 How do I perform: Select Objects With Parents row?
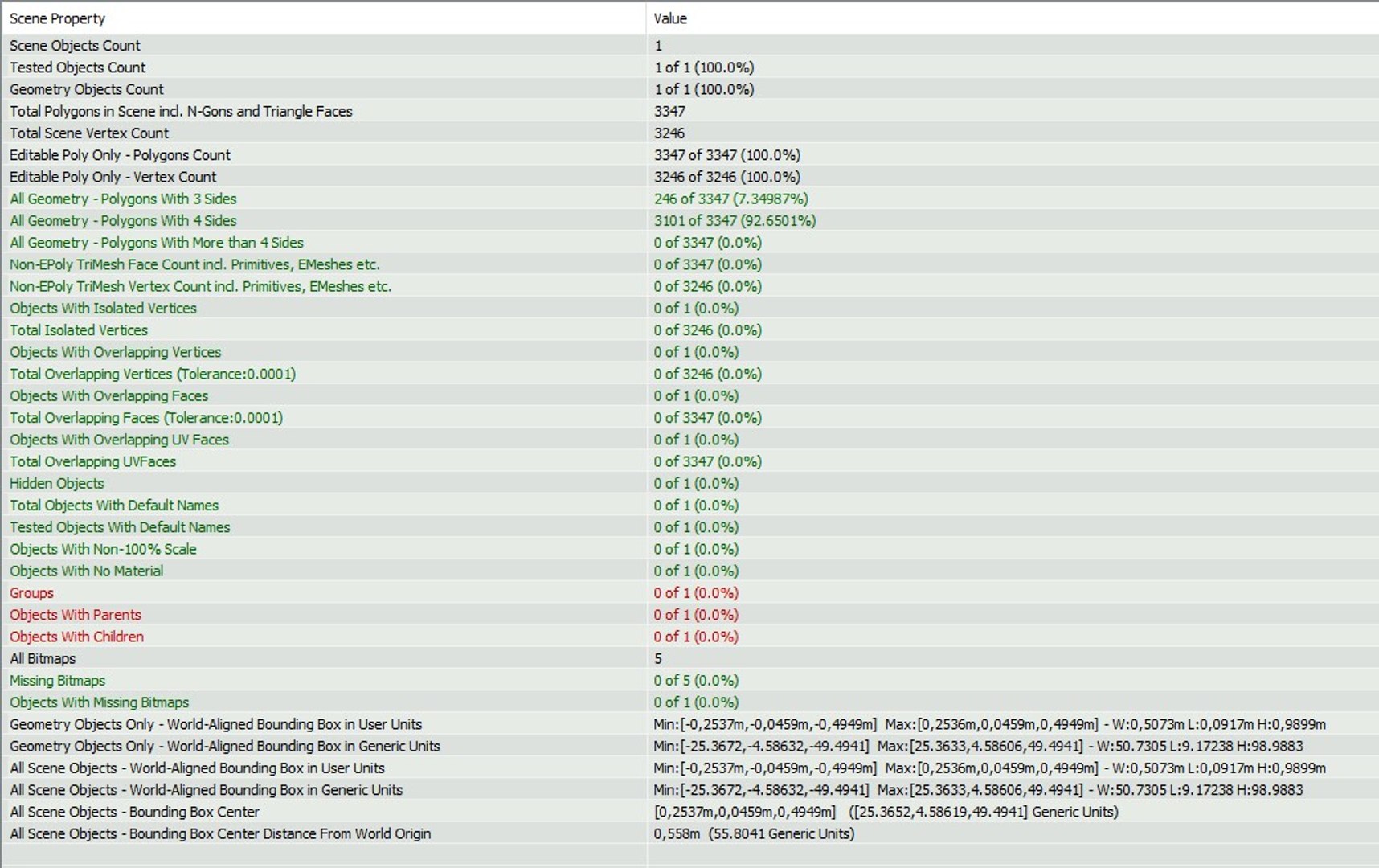pyautogui.click(x=690, y=615)
